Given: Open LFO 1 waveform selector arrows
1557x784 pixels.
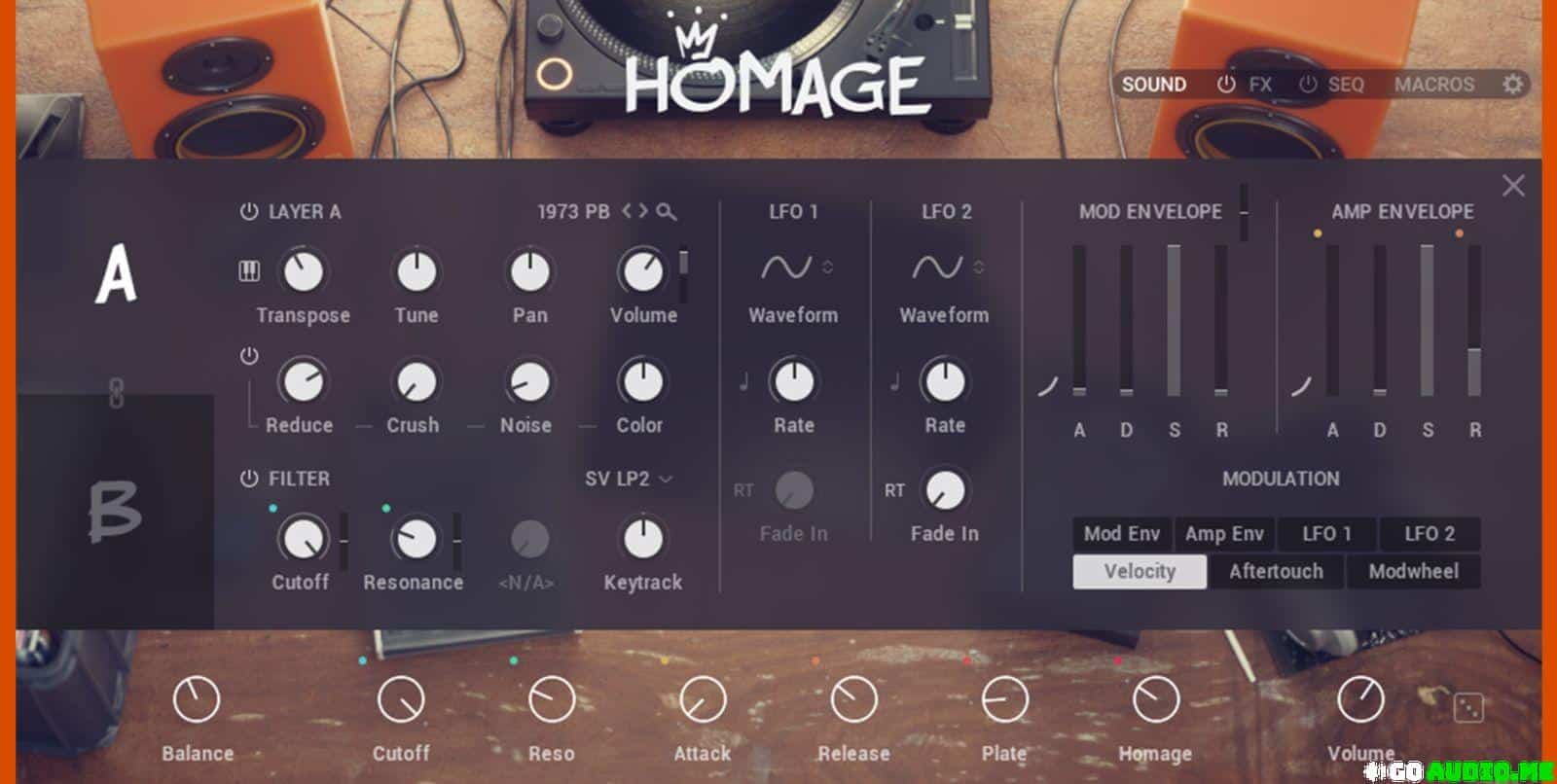Looking at the screenshot, I should tap(827, 267).
